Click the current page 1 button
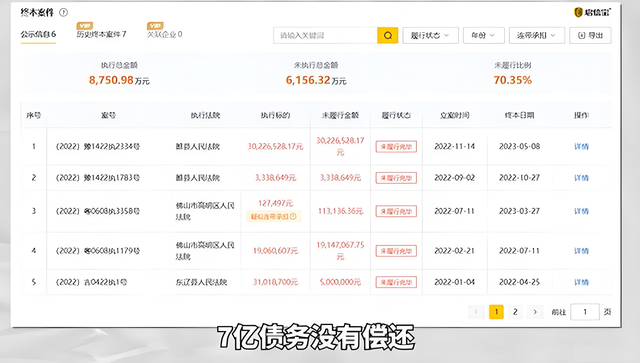The width and height of the screenshot is (640, 363). tap(496, 312)
